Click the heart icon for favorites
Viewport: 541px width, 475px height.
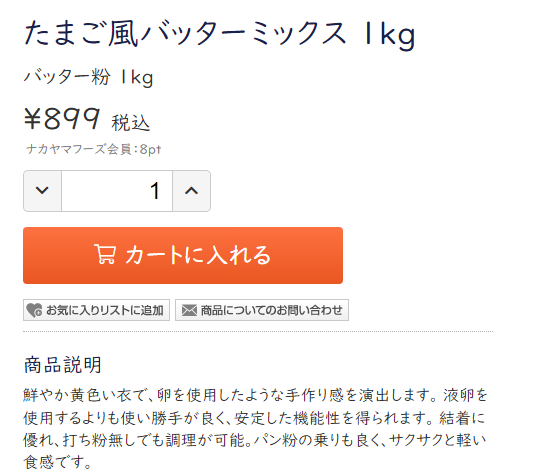pyautogui.click(x=34, y=310)
